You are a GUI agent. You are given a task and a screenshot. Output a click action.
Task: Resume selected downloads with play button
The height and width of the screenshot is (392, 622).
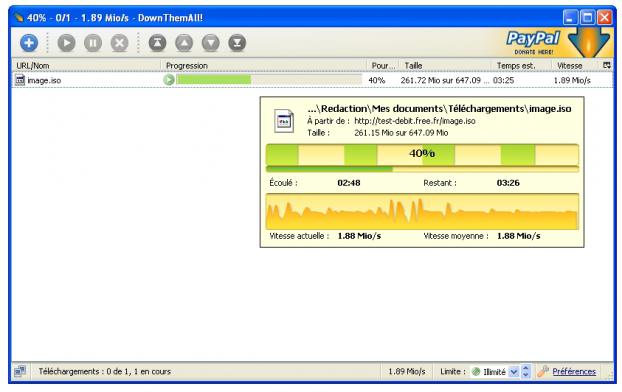[66, 42]
